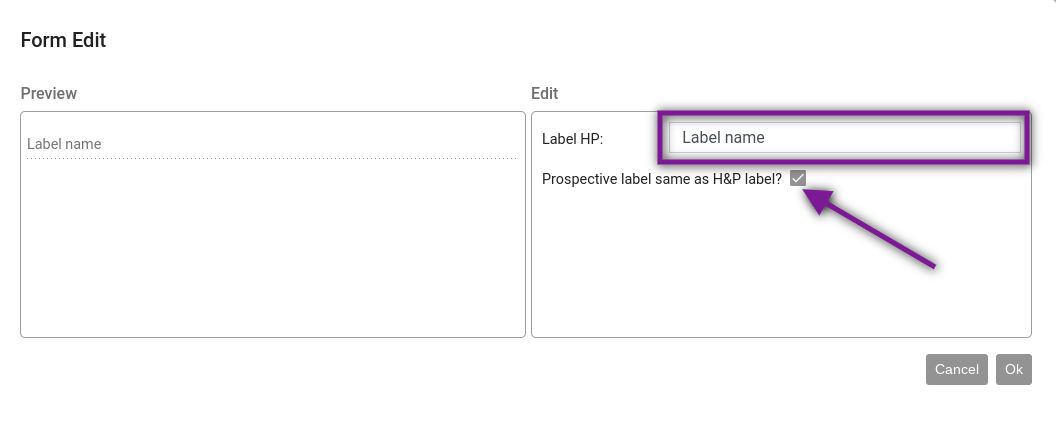Click the Label HP: caption text

pos(572,139)
